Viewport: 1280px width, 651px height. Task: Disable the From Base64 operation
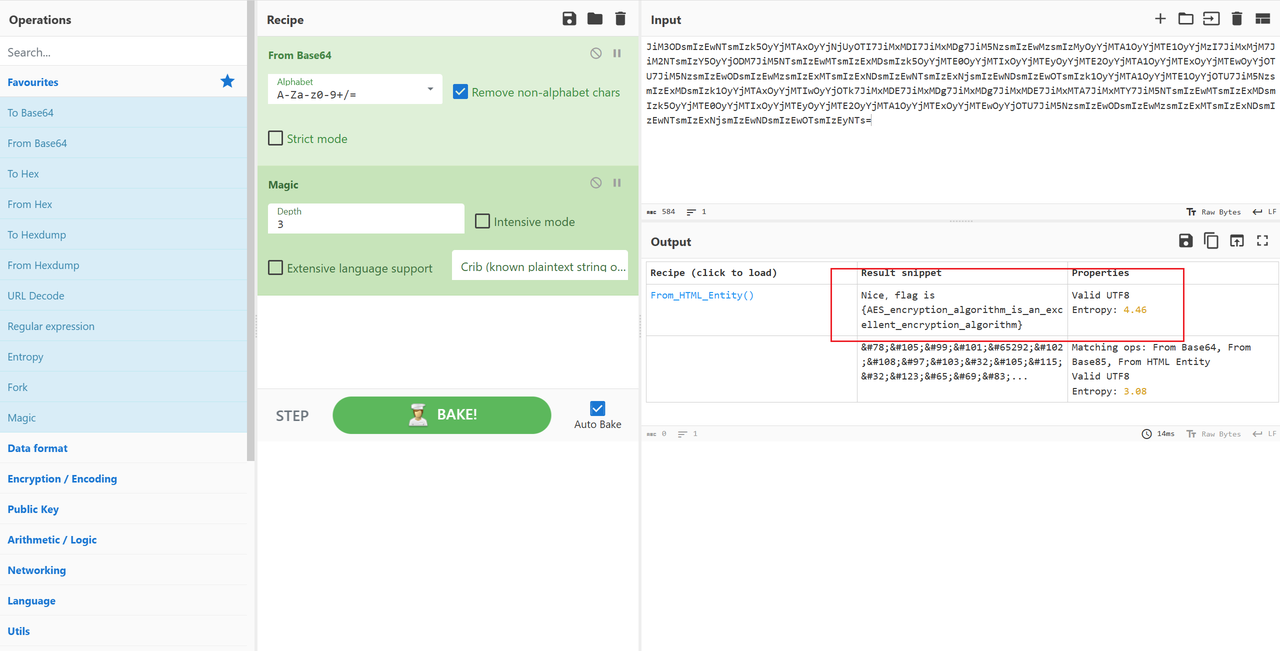tap(596, 54)
